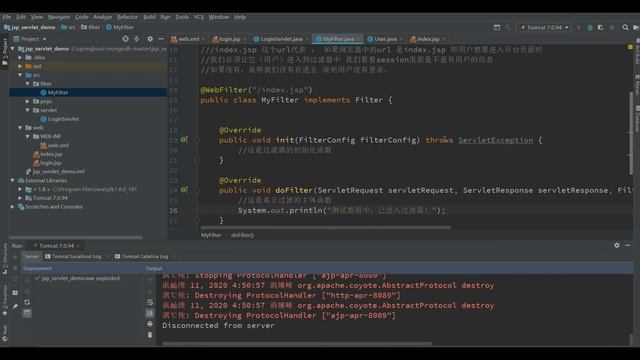
Task: Click the src breadcrumb in navigation bar
Action: [x=69, y=27]
